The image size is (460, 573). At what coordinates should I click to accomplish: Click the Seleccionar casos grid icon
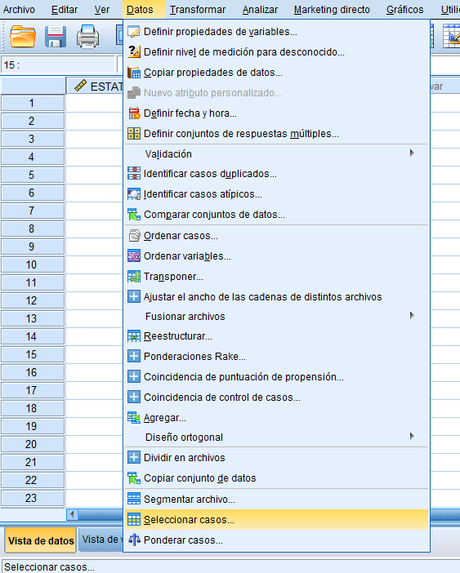(x=134, y=520)
